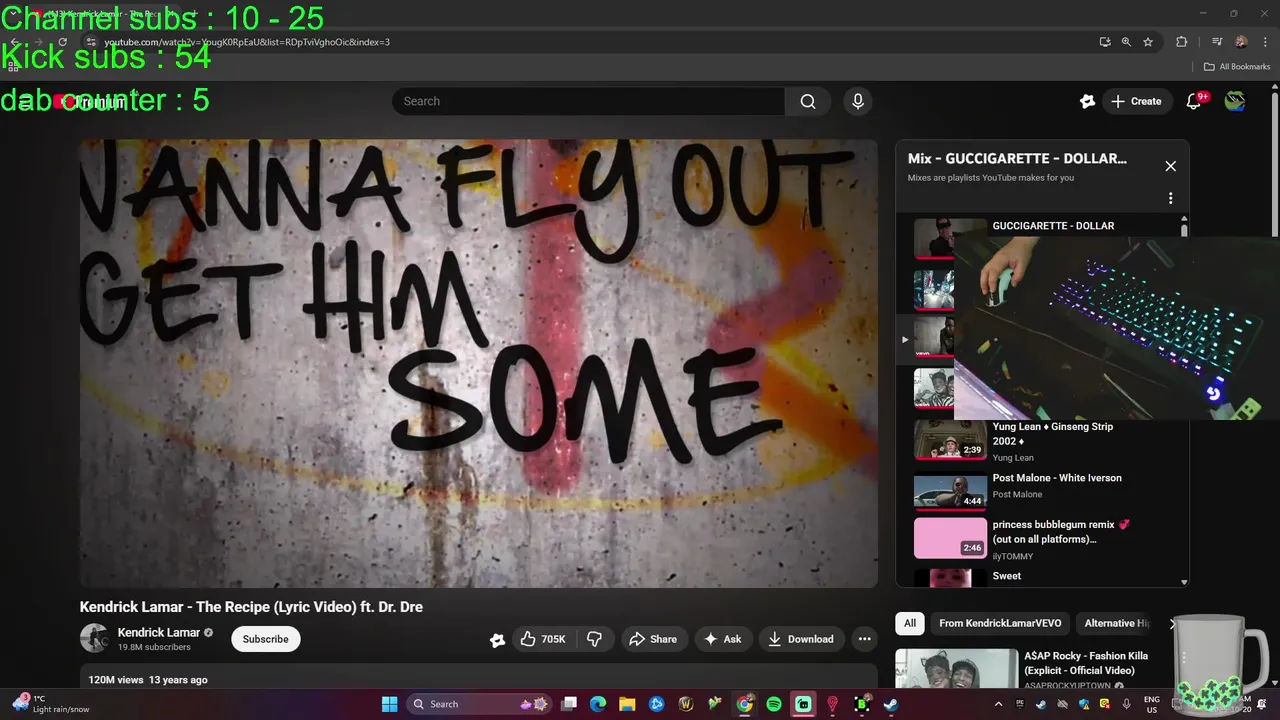This screenshot has width=1280, height=720.
Task: Open Windows Start menu
Action: click(x=389, y=704)
